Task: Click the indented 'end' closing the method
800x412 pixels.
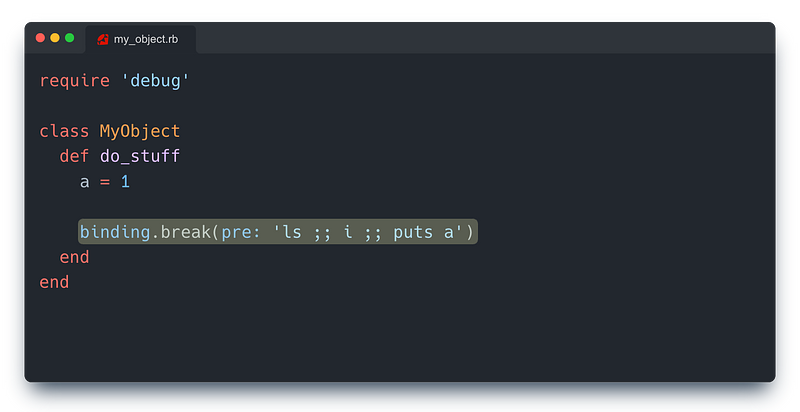Action: tap(74, 257)
